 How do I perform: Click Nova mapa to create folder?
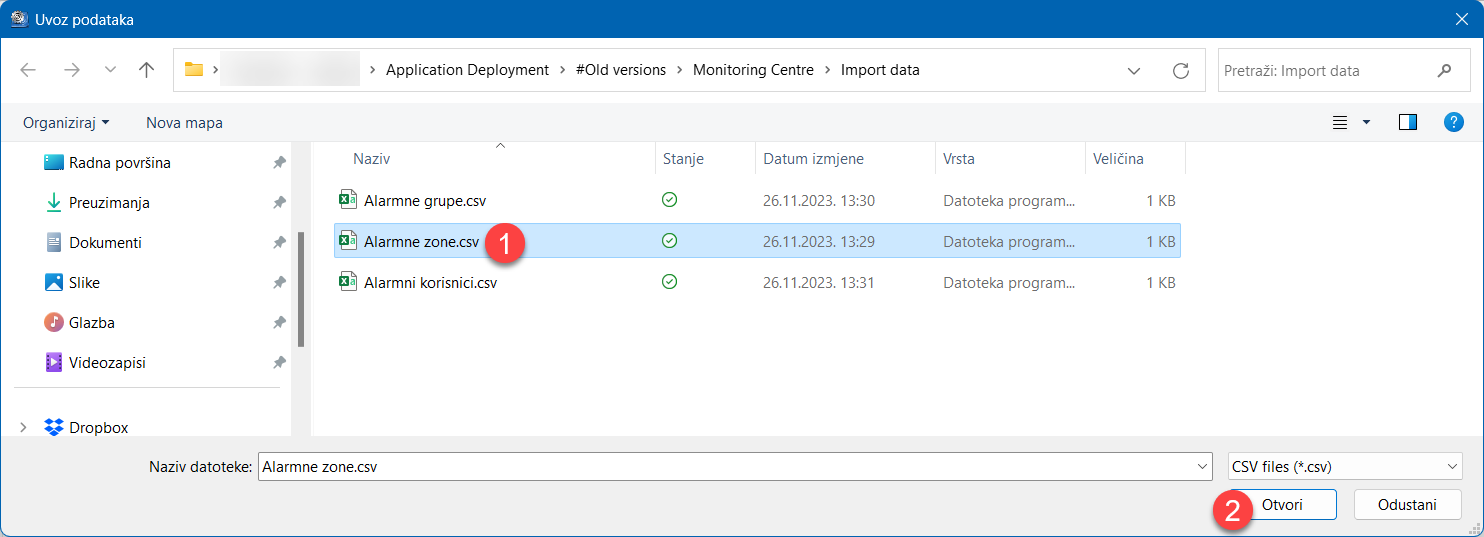point(184,123)
